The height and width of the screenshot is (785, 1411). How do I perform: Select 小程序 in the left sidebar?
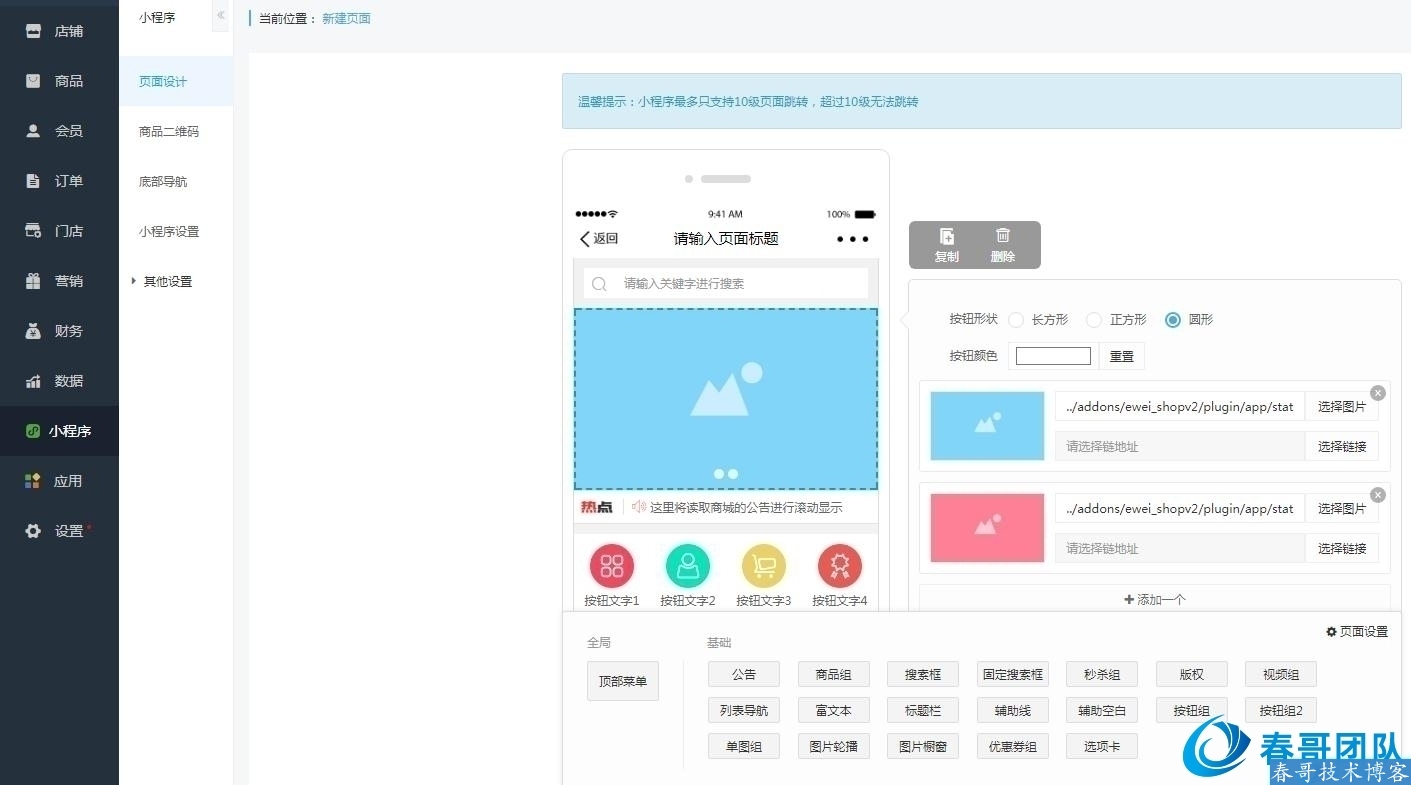(59, 431)
